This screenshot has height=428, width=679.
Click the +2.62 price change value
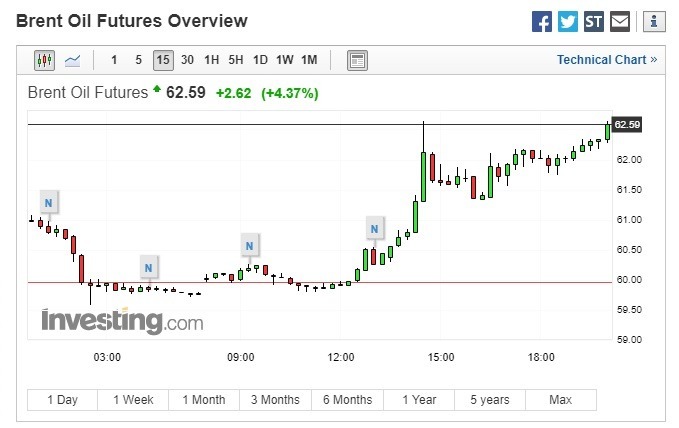[x=233, y=93]
